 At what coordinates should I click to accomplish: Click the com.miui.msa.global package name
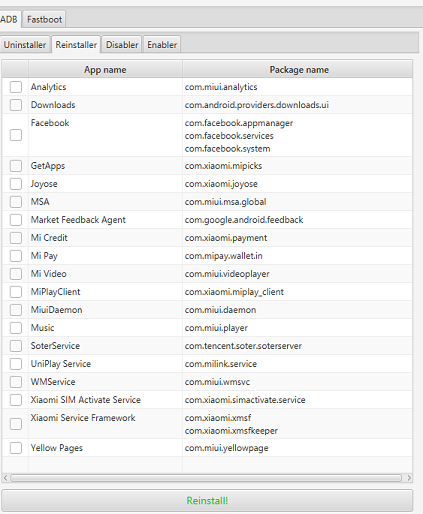(x=225, y=202)
